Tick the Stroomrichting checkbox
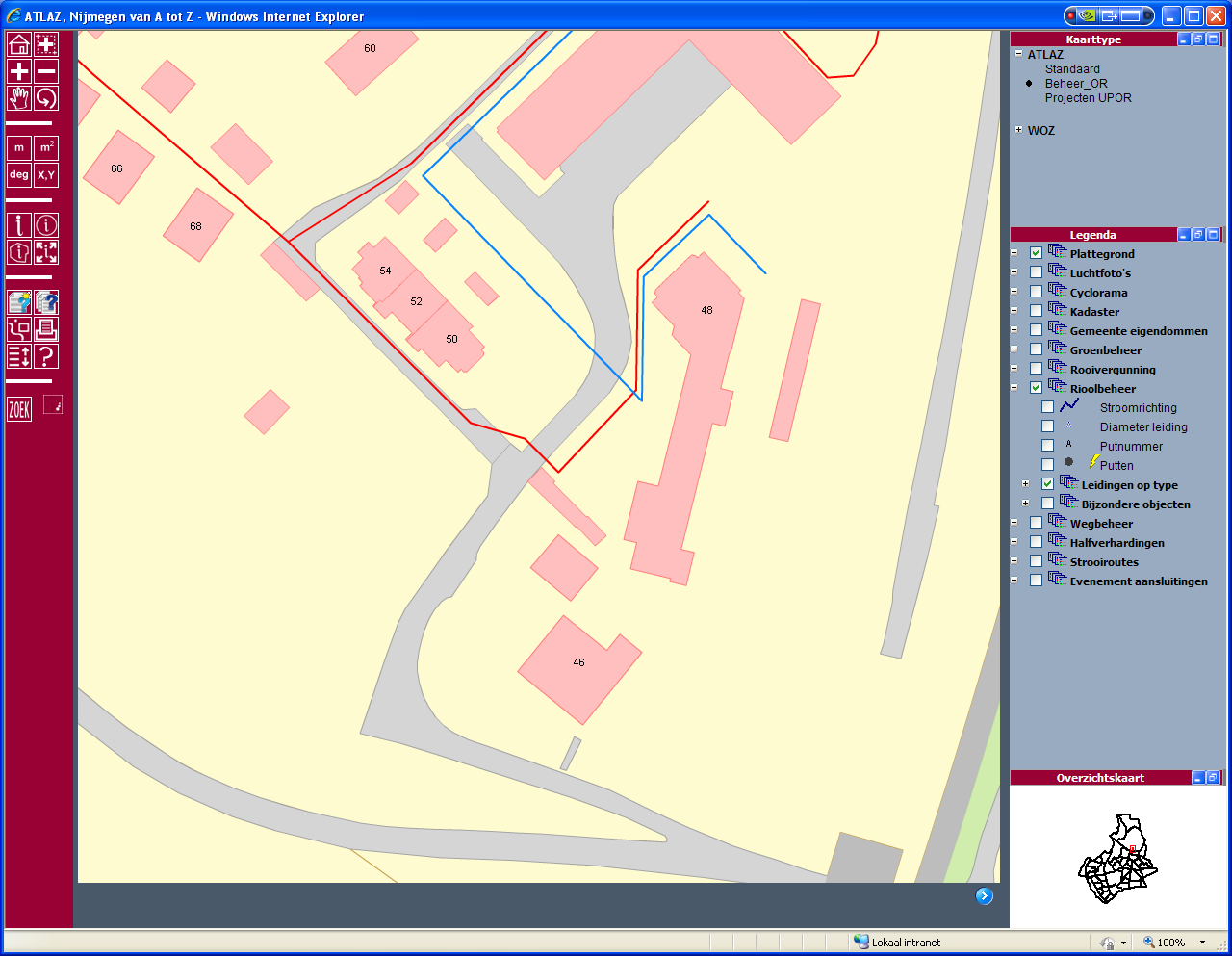Viewport: 1232px width, 956px height. click(1047, 407)
